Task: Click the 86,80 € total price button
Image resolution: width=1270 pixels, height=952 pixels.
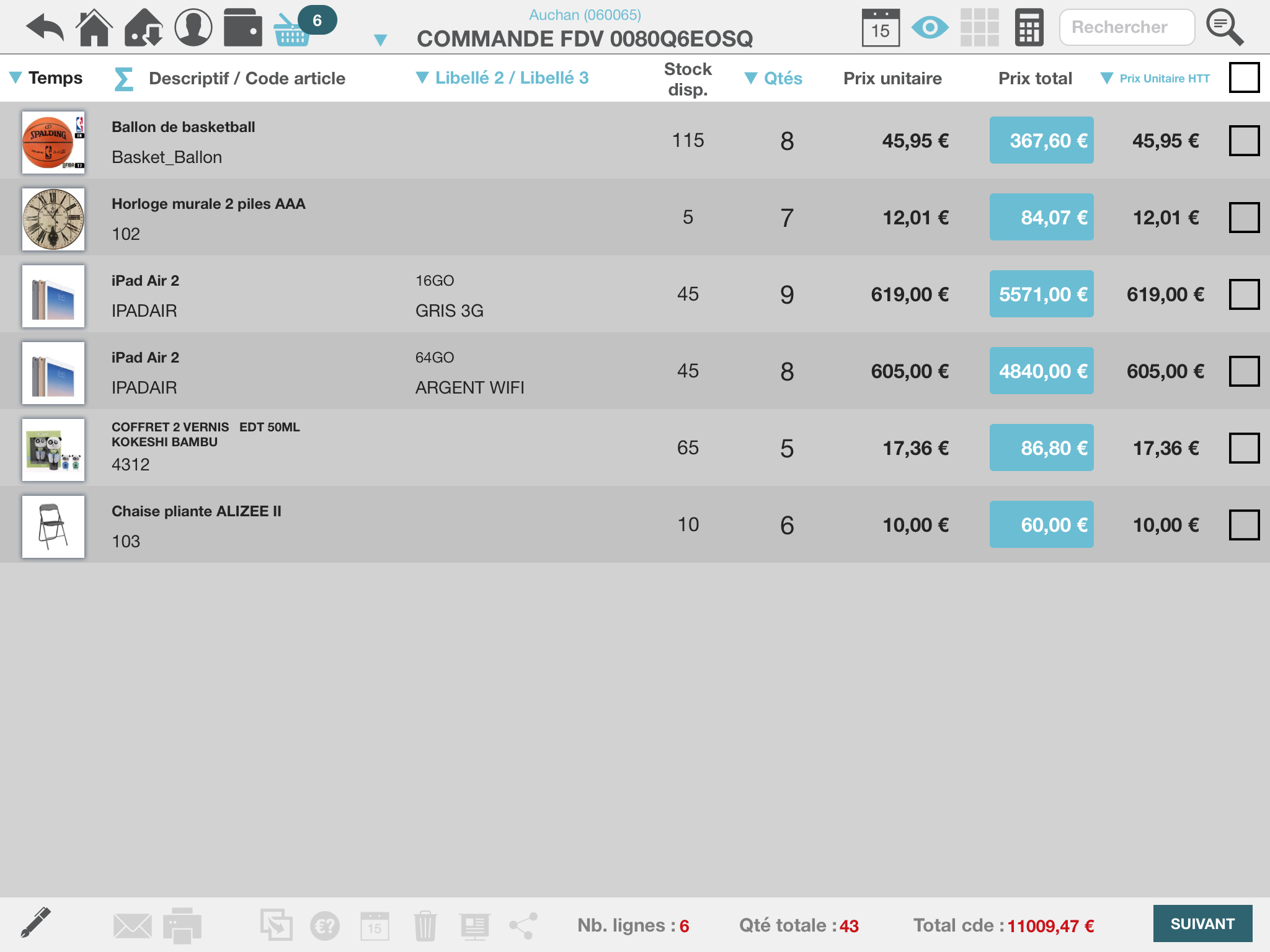Action: pos(1042,447)
